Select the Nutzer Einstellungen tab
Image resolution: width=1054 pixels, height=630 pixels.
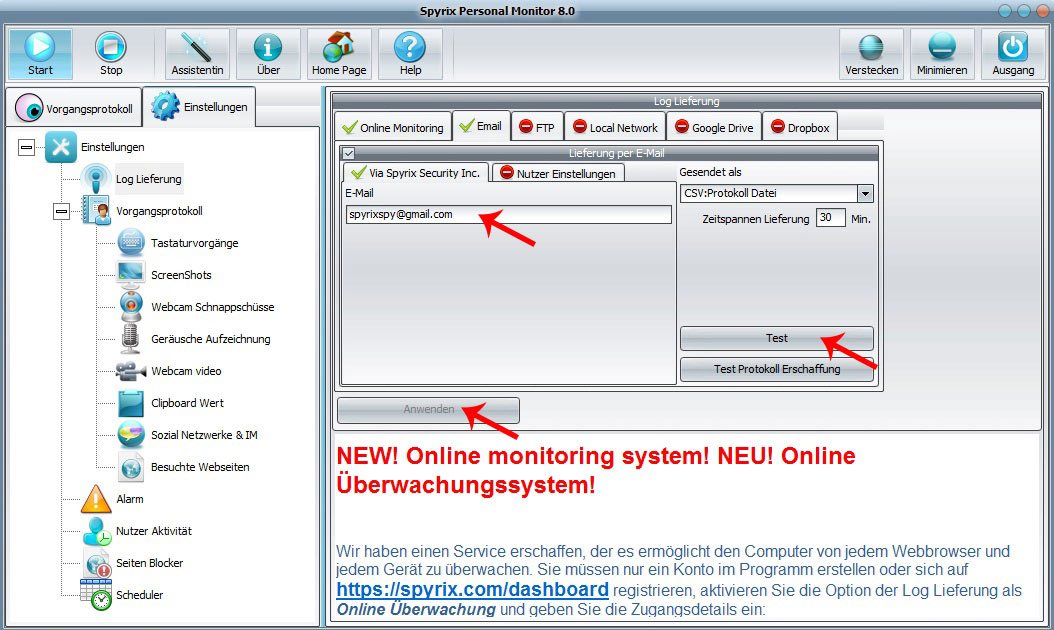coord(559,173)
